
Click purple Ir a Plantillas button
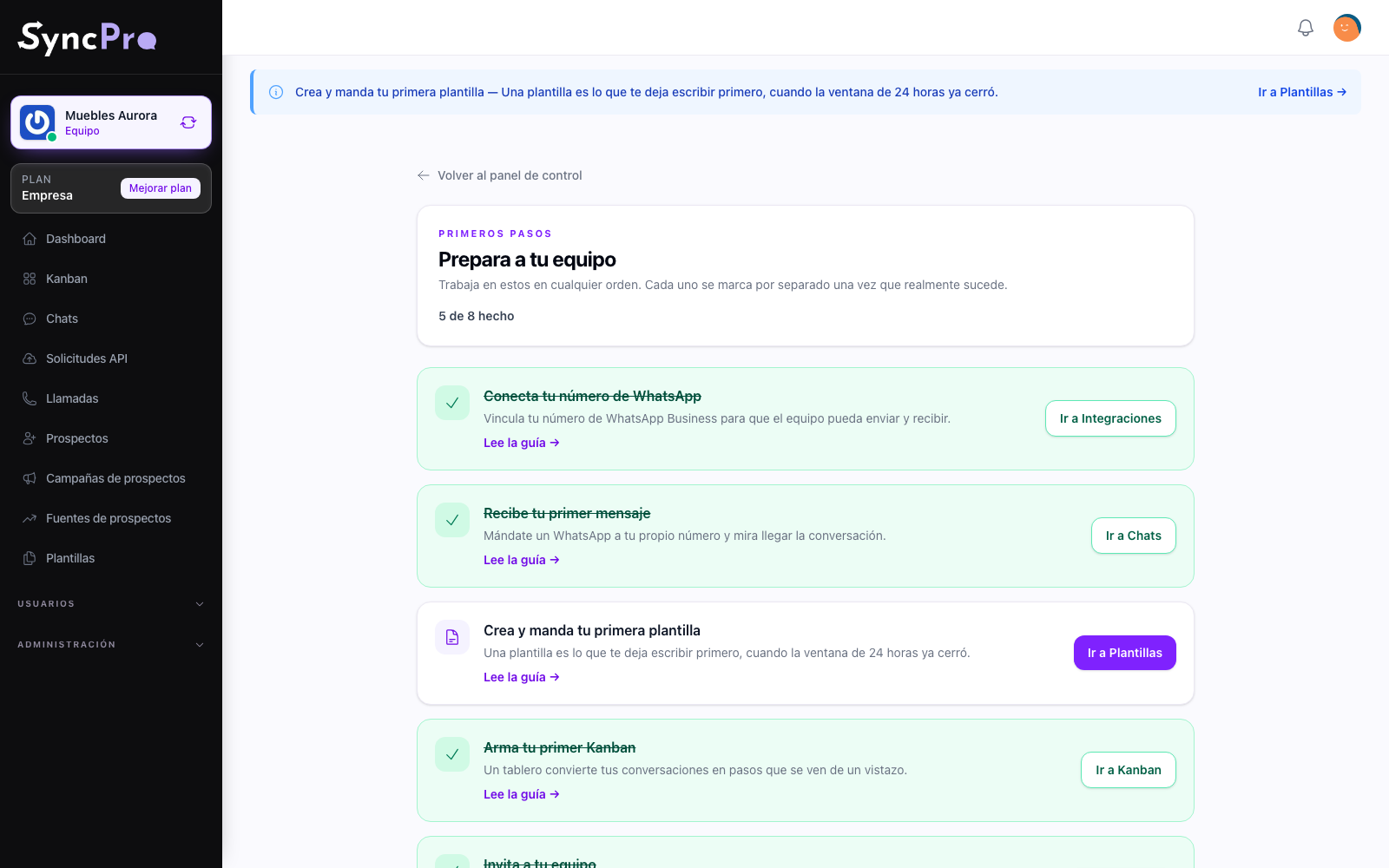1124,653
